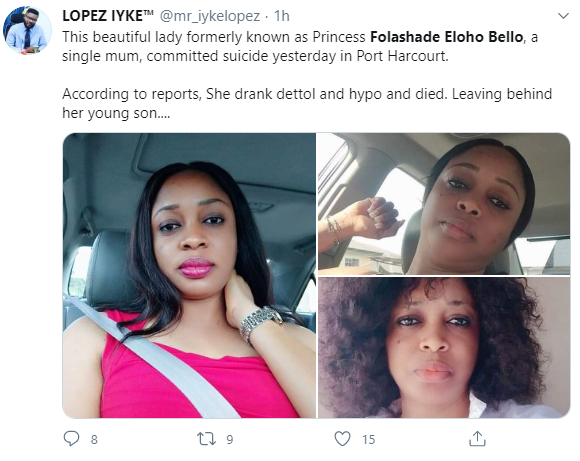Open the LOPEZ IYKE profile avatar
The image size is (580, 461).
coord(27,30)
